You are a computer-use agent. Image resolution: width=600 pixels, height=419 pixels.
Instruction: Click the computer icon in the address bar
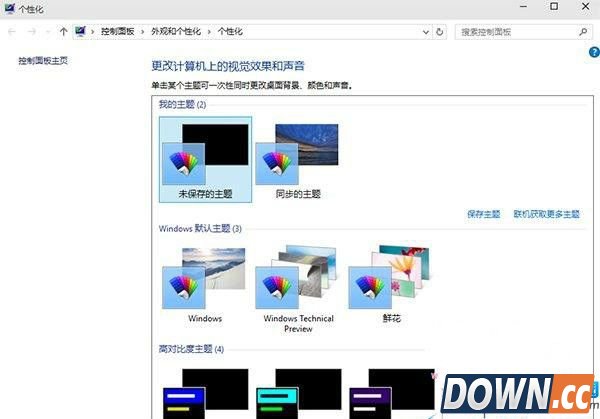click(x=80, y=31)
